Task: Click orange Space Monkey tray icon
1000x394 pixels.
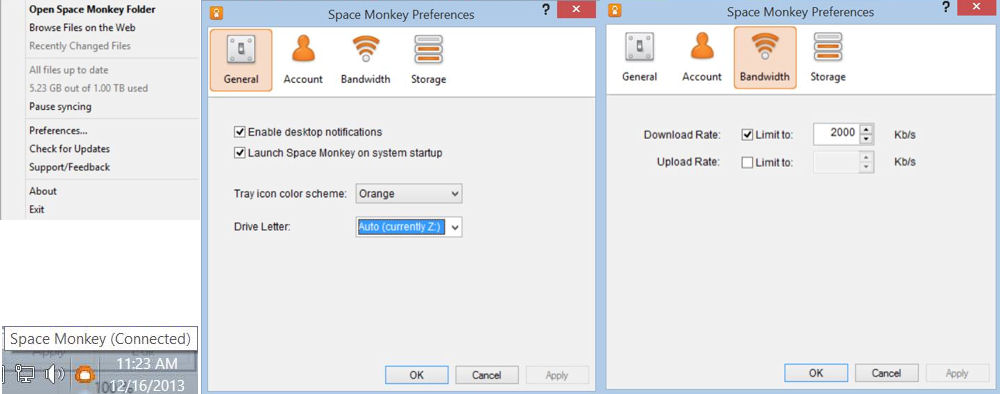Action: (x=84, y=375)
